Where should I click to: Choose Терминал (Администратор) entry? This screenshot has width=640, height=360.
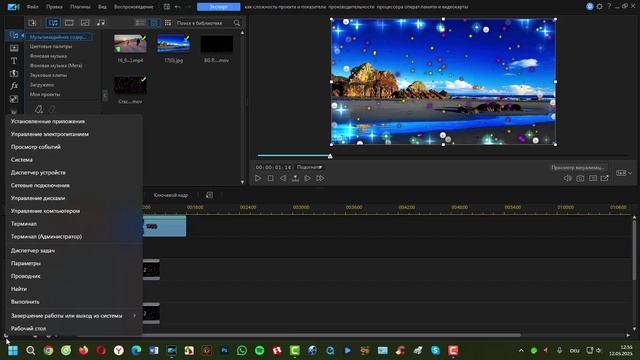tap(46, 237)
